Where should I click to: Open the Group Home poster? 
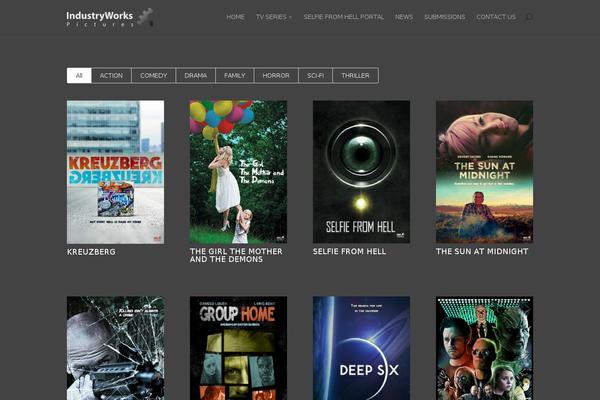[238, 348]
